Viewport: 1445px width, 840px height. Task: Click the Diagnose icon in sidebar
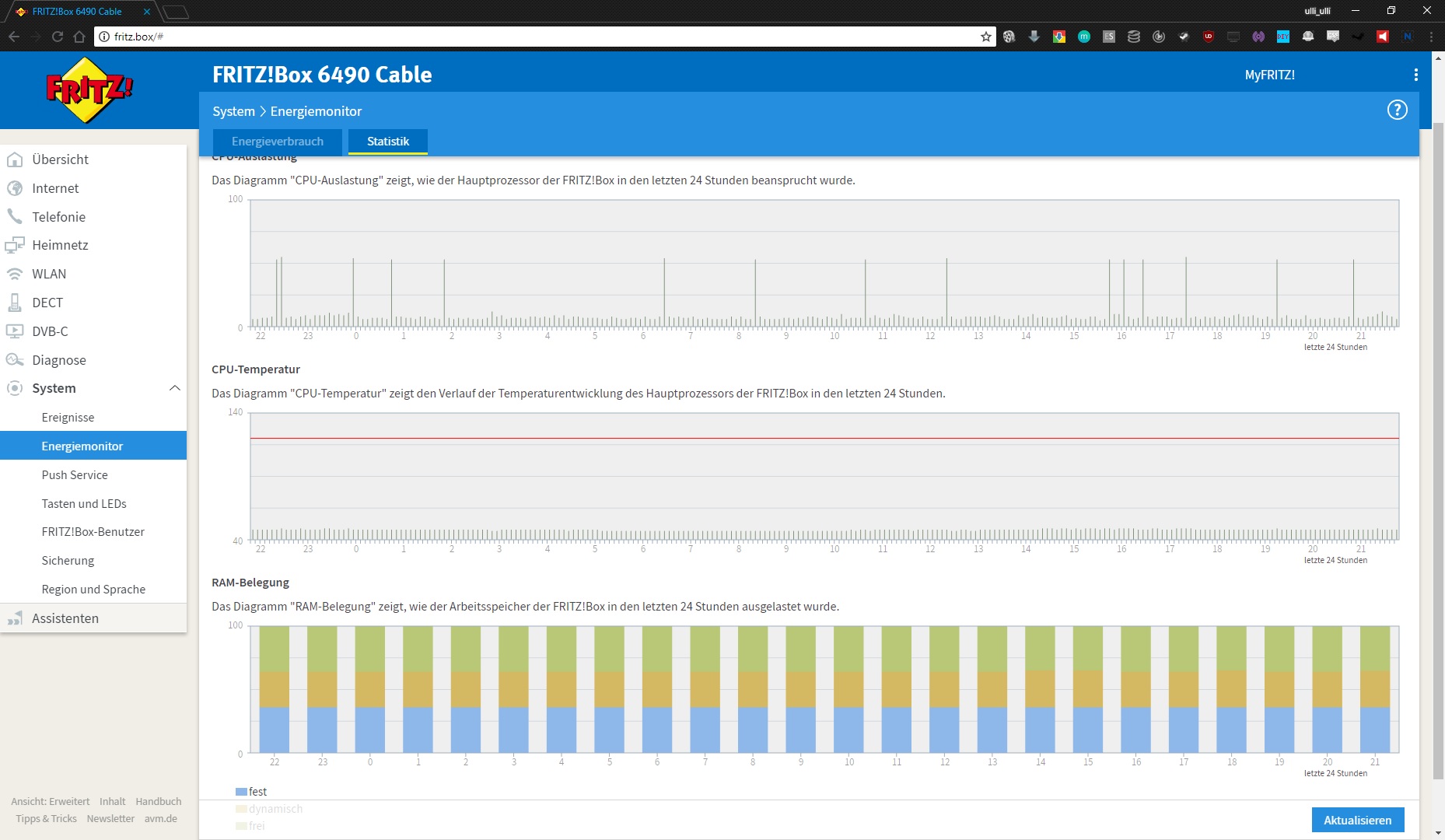pos(15,360)
